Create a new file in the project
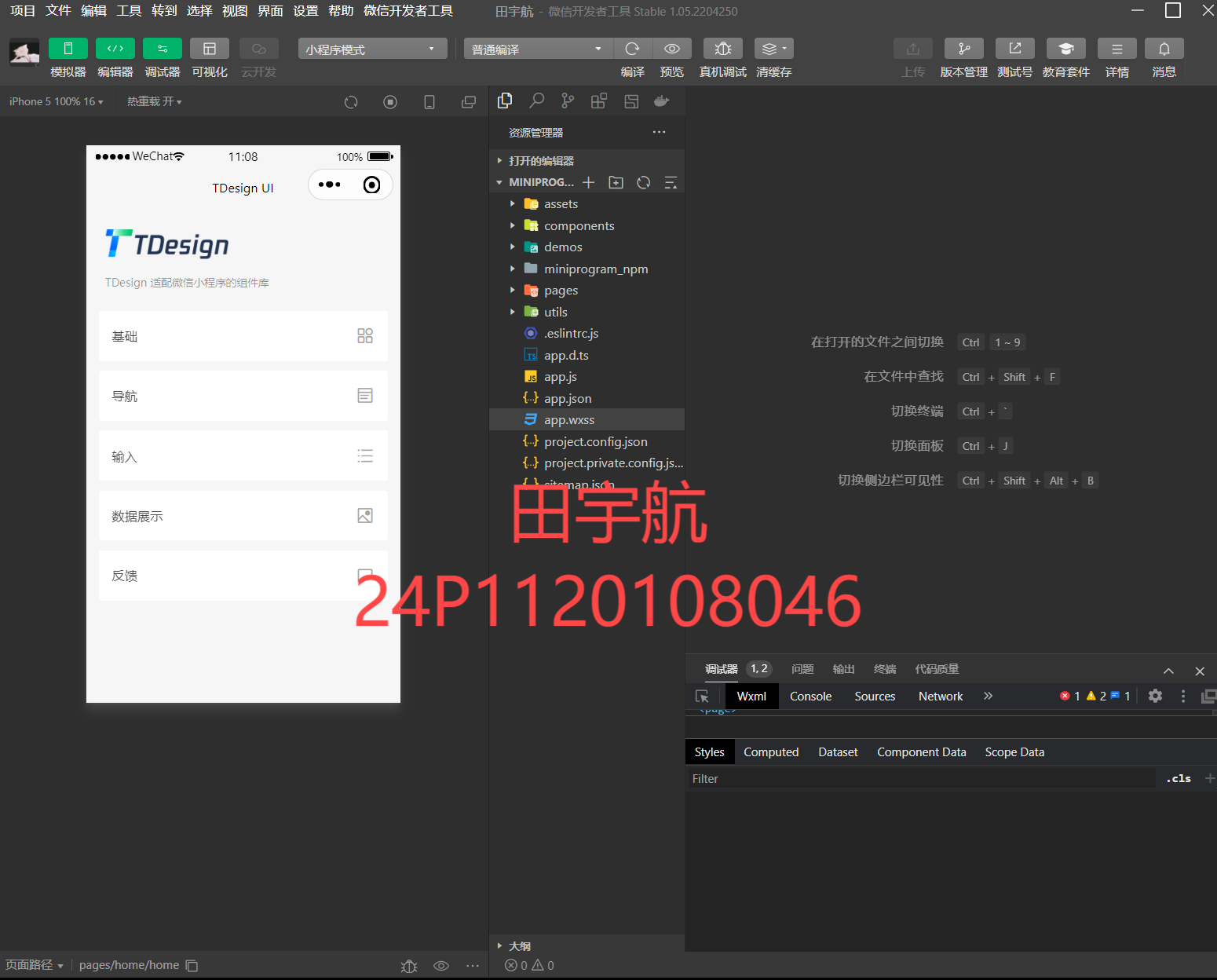The height and width of the screenshot is (980, 1217). [x=588, y=182]
